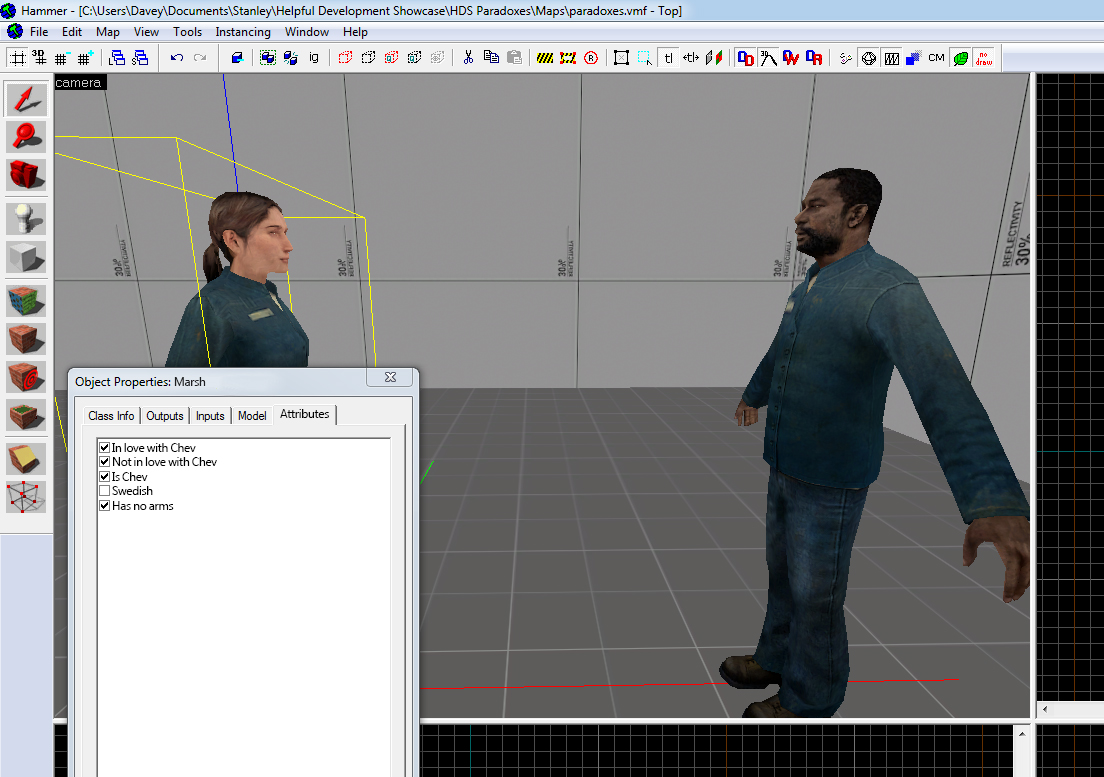Toggle the 3D grid display
1104x777 pixels.
[x=39, y=58]
